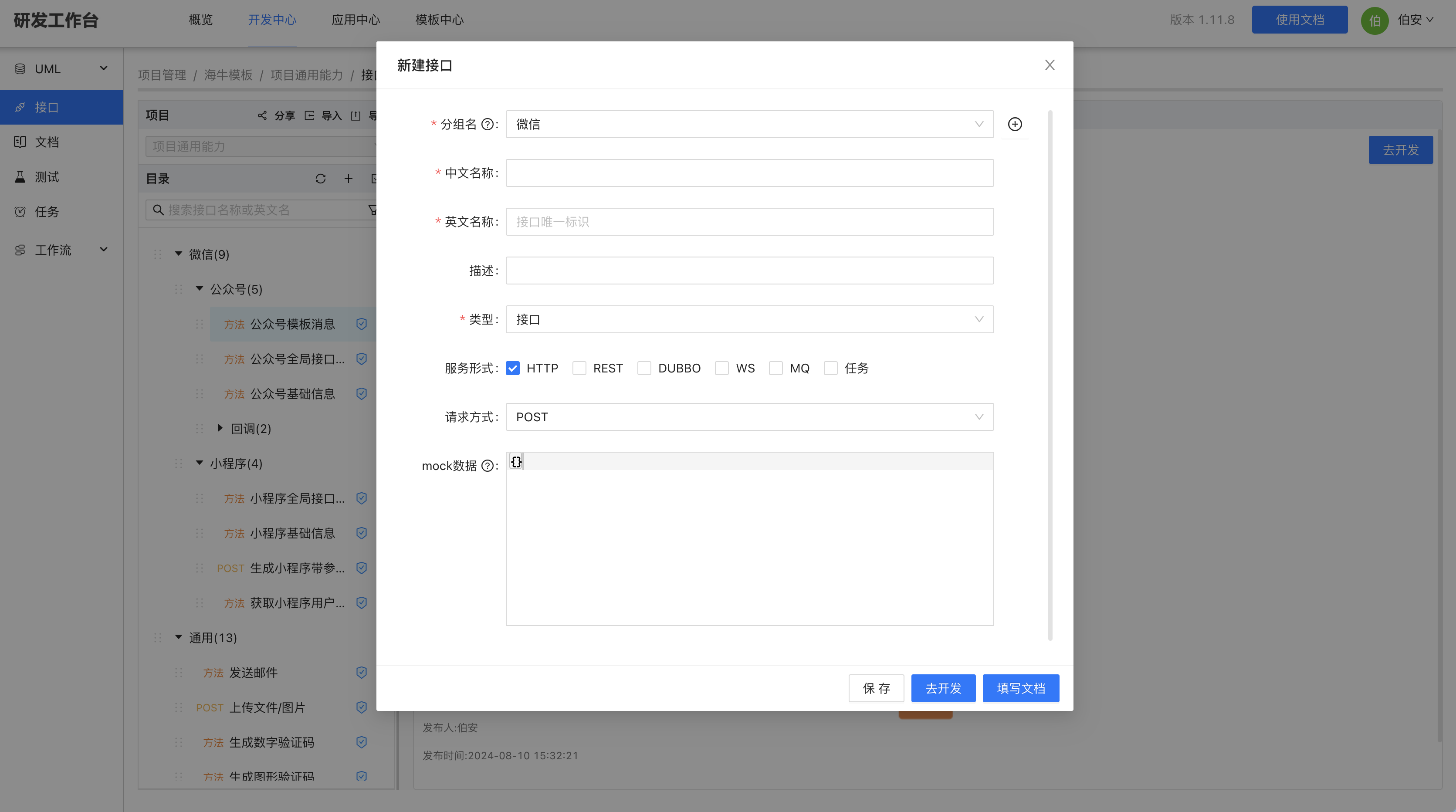This screenshot has height=812, width=1456.
Task: Switch to the 模板中心 tab
Action: click(439, 20)
